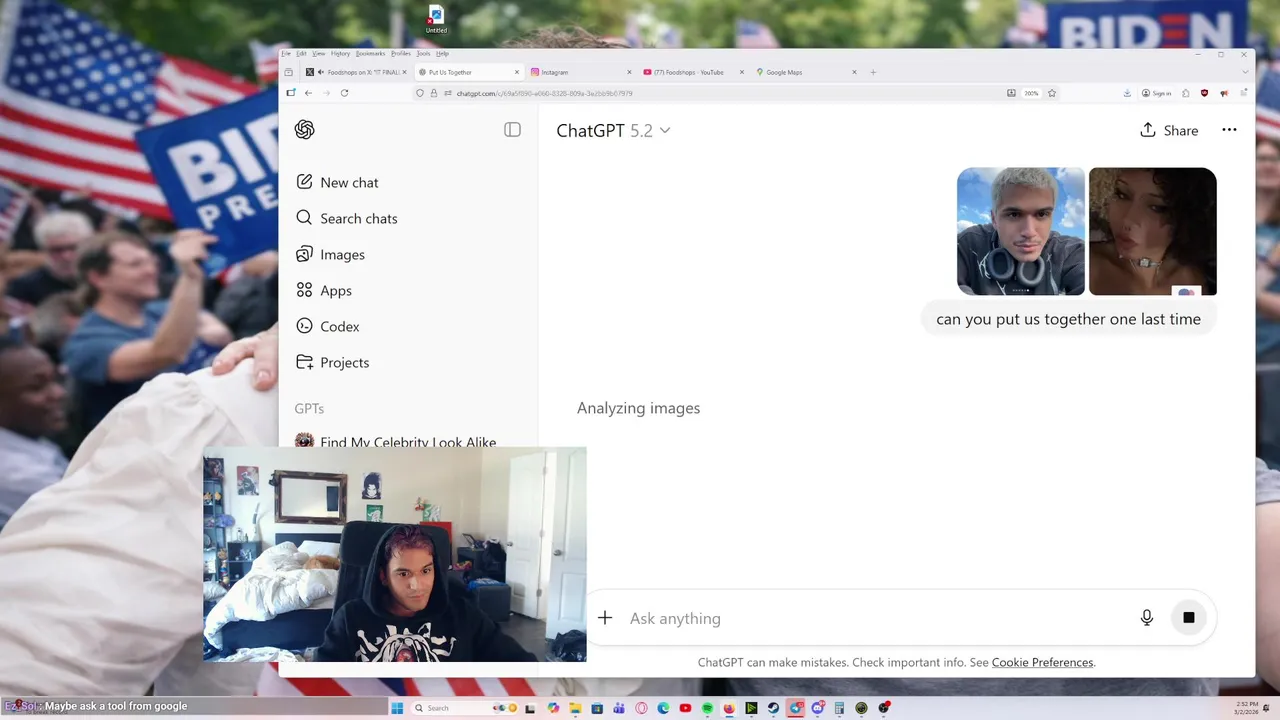
Task: Open the three-dot conversation options menu
Action: tap(1229, 130)
